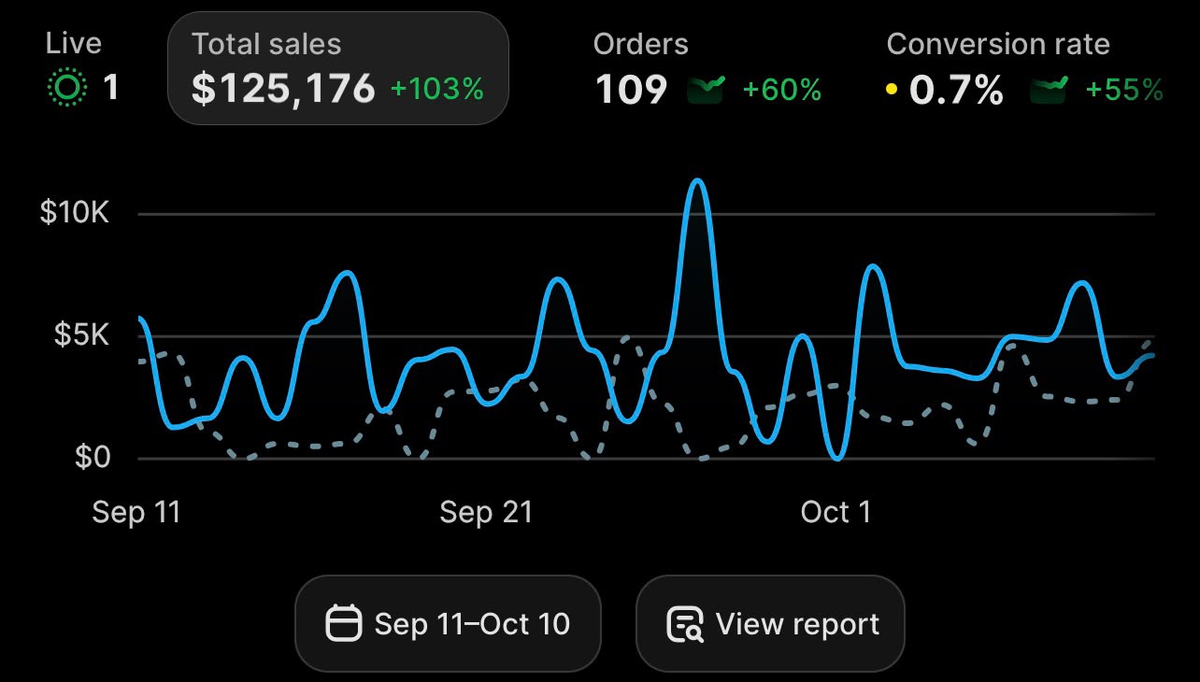Image resolution: width=1200 pixels, height=682 pixels.
Task: Click the report magnifier icon
Action: point(685,624)
